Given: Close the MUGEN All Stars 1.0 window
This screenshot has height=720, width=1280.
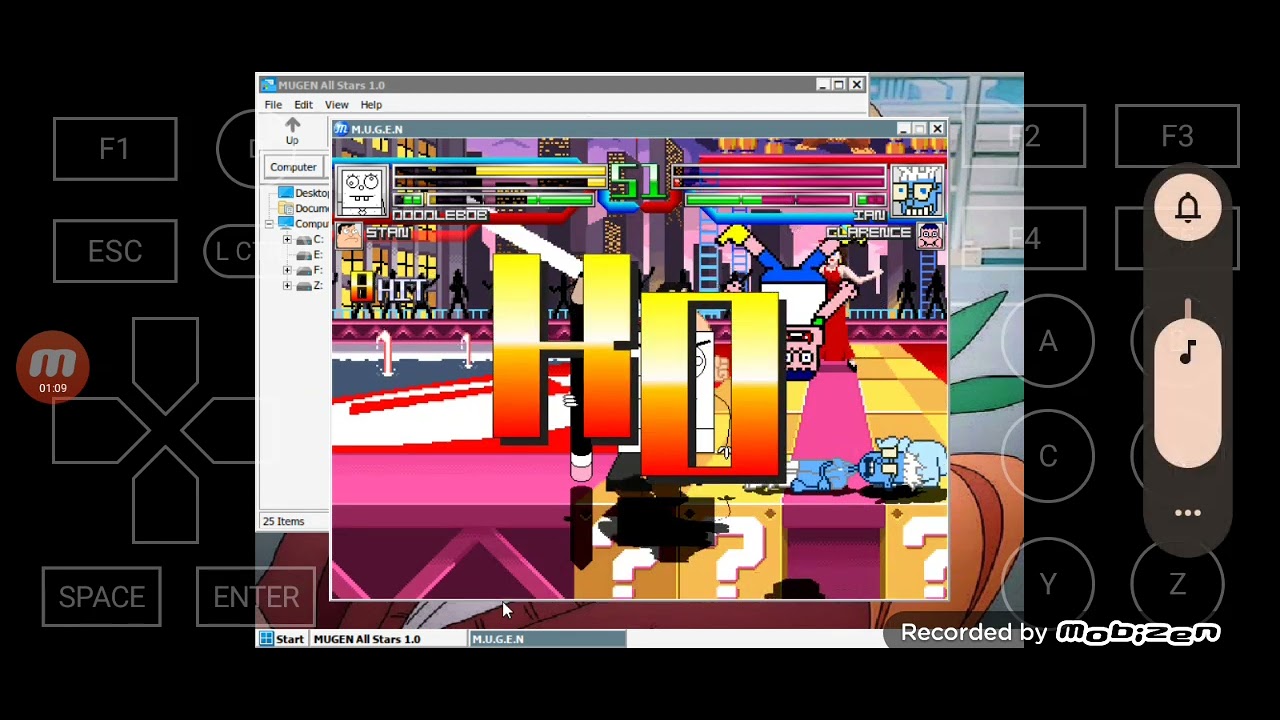Looking at the screenshot, I should pos(856,85).
